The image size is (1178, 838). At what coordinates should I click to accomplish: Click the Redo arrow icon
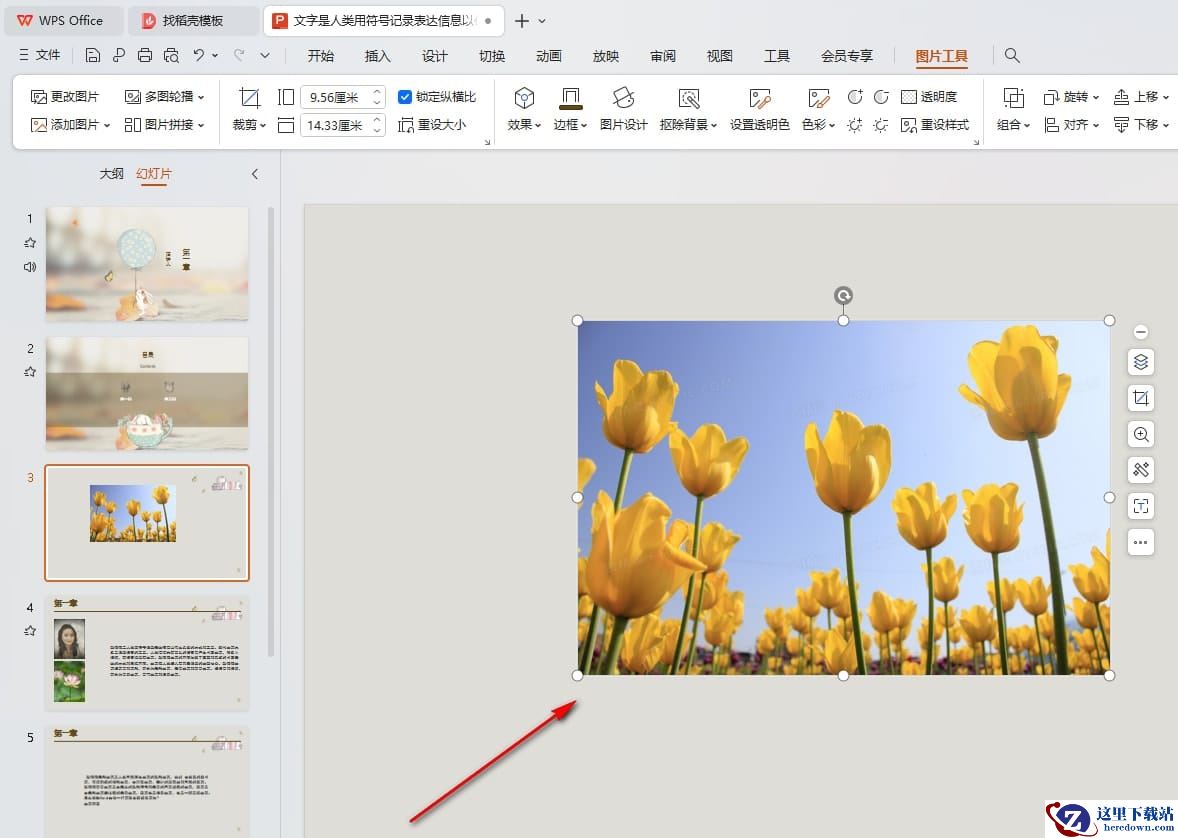tap(239, 55)
